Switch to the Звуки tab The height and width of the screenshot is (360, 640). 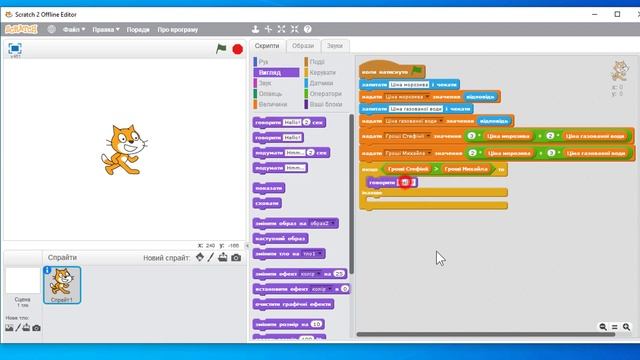(x=335, y=46)
